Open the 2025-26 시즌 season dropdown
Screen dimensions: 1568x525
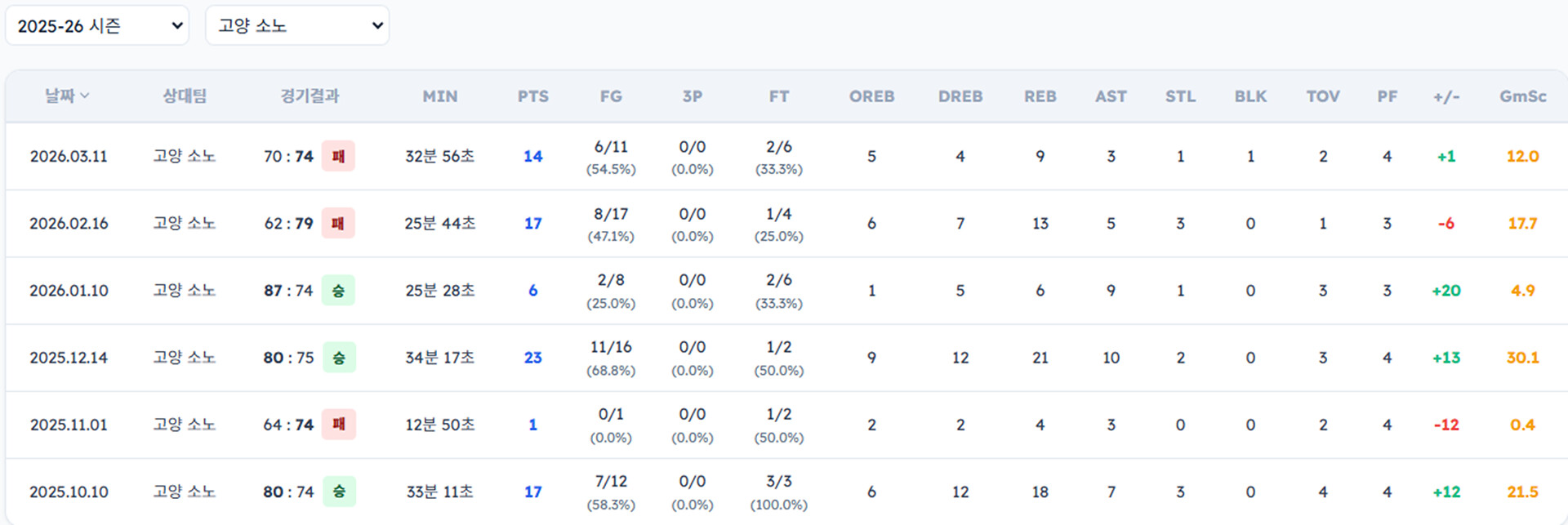coord(97,26)
